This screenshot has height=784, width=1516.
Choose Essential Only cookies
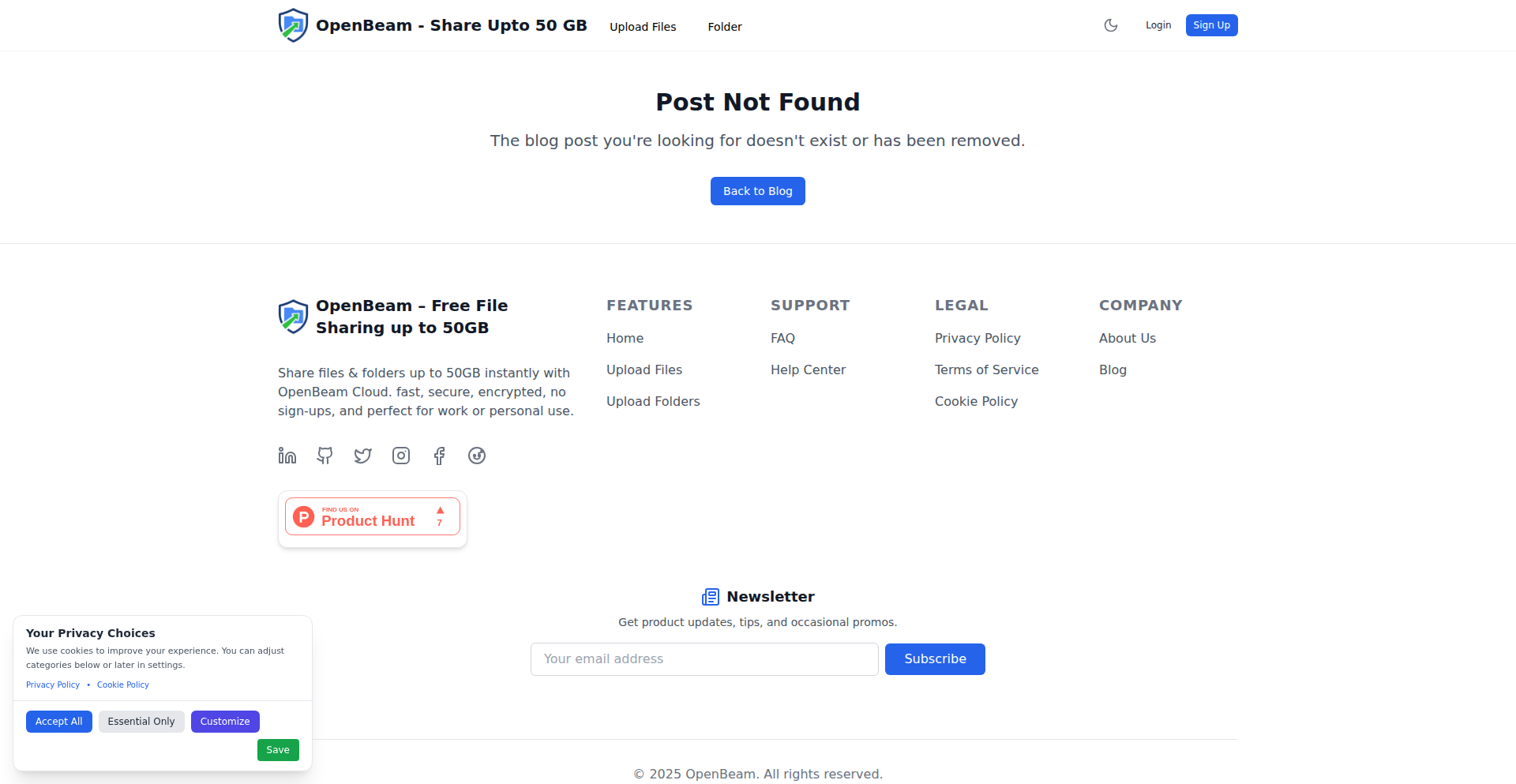[141, 722]
